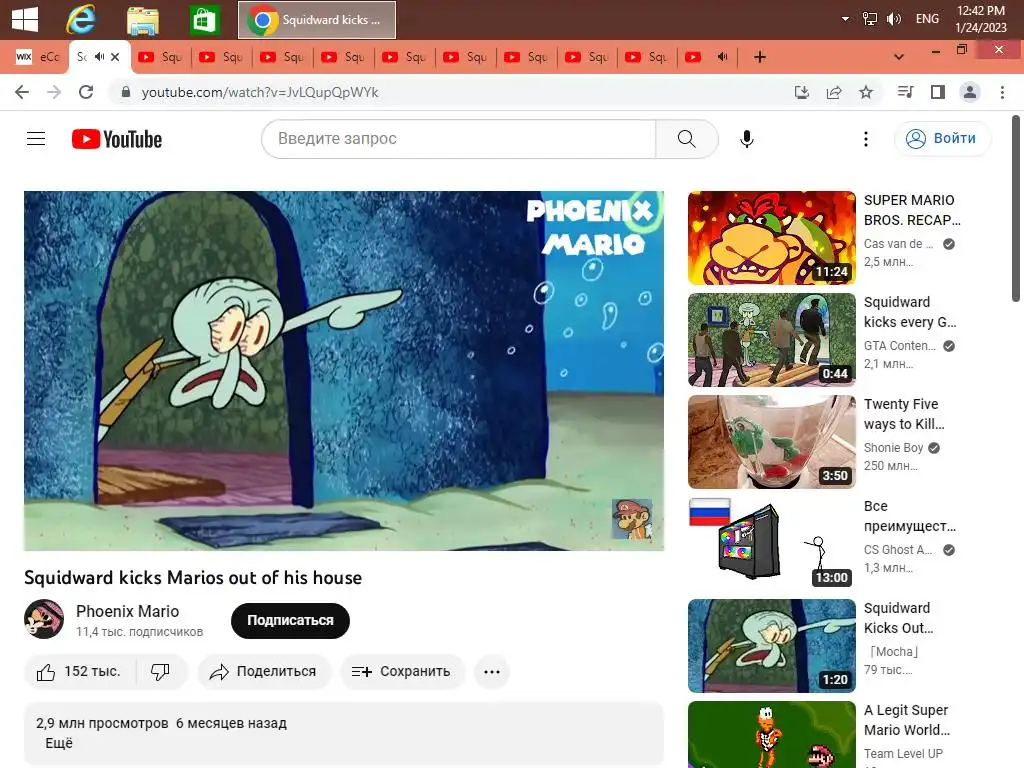This screenshot has width=1024, height=768.
Task: Open the Windows Start menu
Action: pyautogui.click(x=25, y=20)
